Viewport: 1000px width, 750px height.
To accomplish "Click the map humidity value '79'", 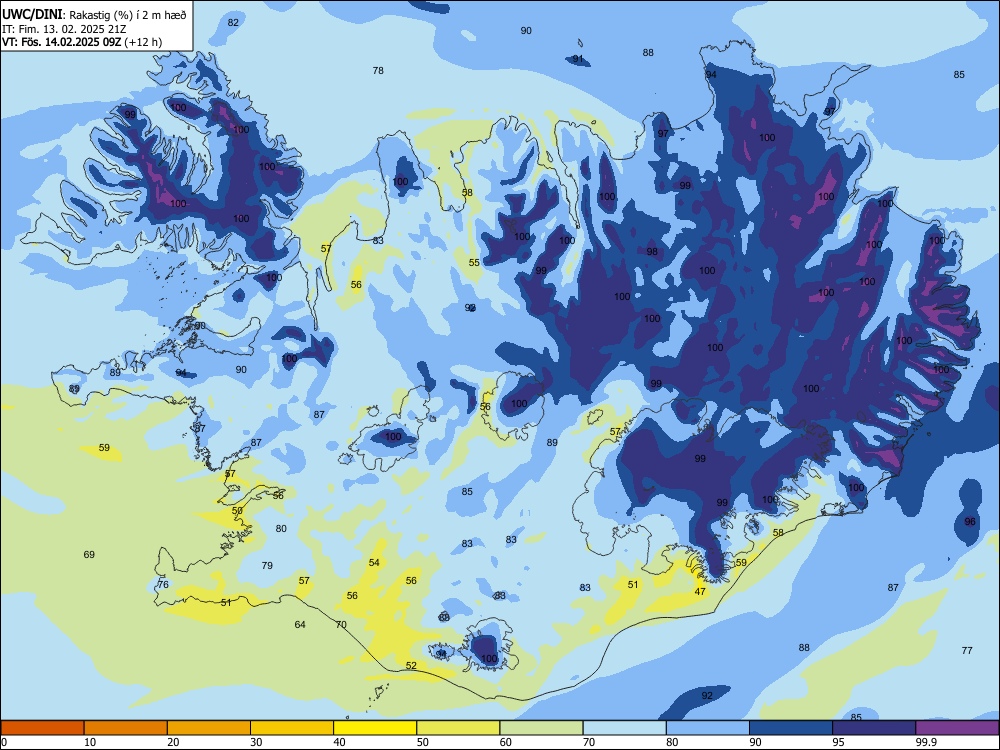I will 267,565.
